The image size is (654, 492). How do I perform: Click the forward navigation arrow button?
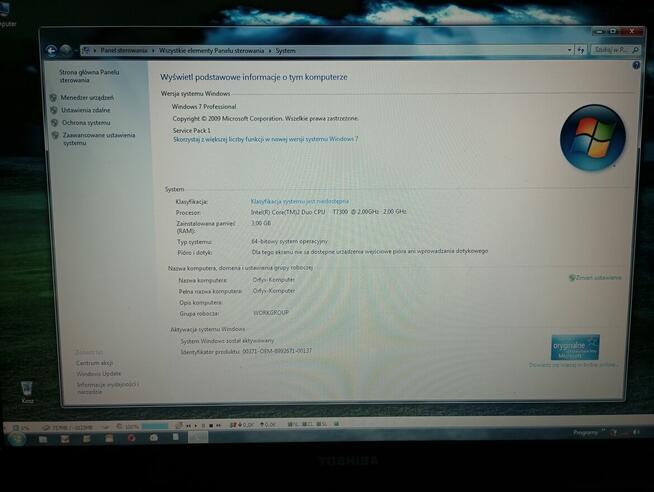(x=65, y=50)
